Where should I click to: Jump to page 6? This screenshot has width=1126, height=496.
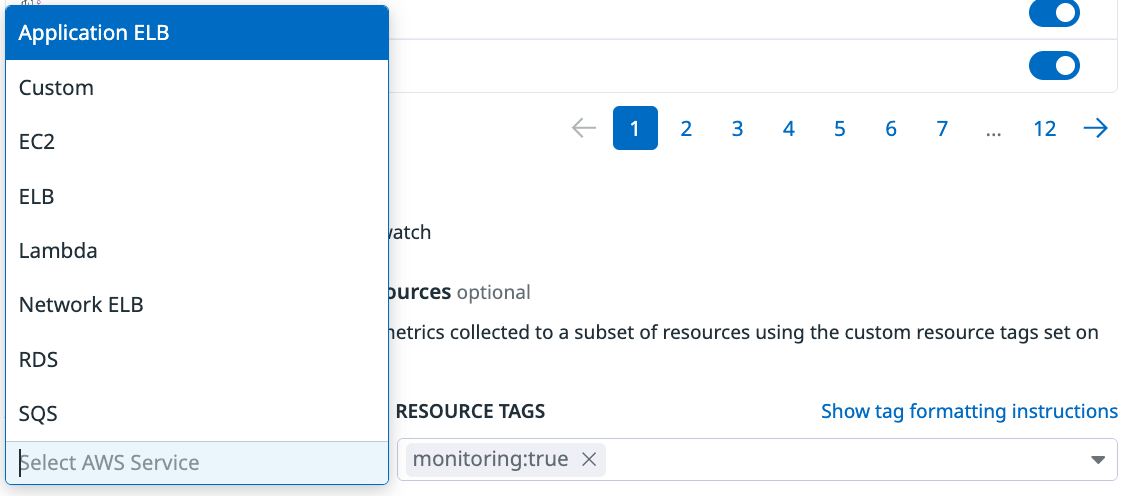(891, 128)
